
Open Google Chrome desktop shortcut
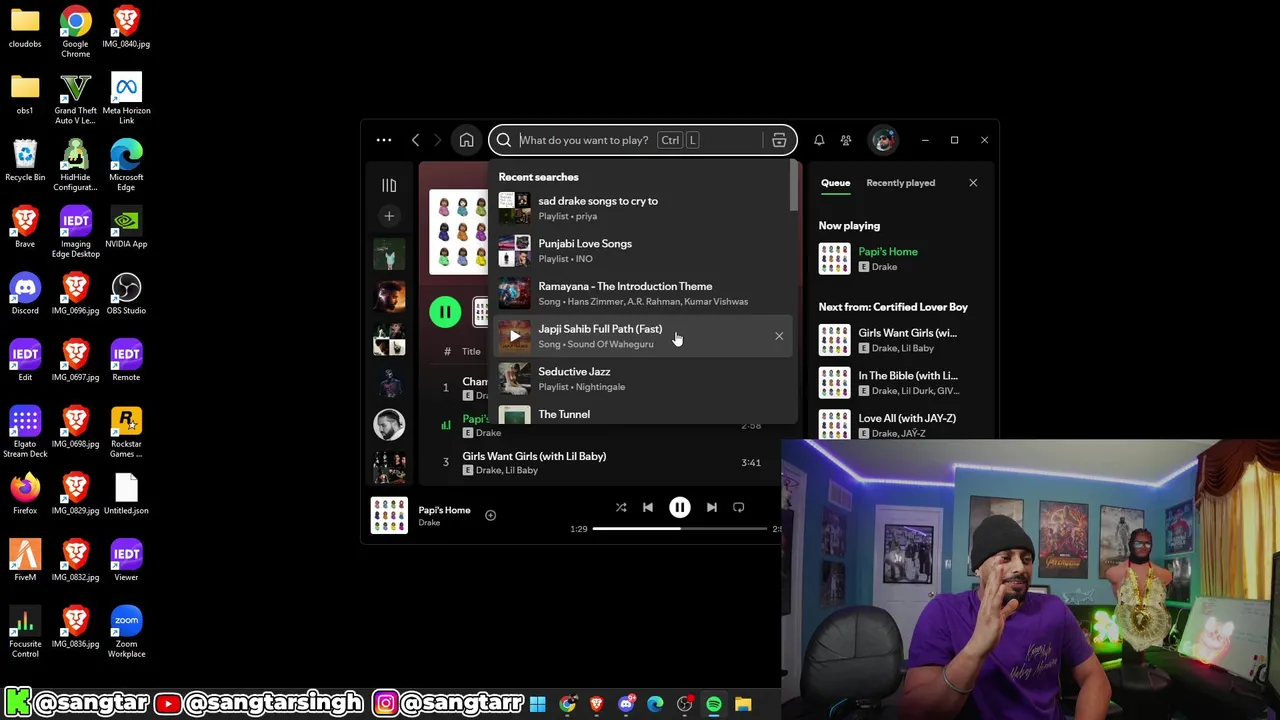click(75, 32)
